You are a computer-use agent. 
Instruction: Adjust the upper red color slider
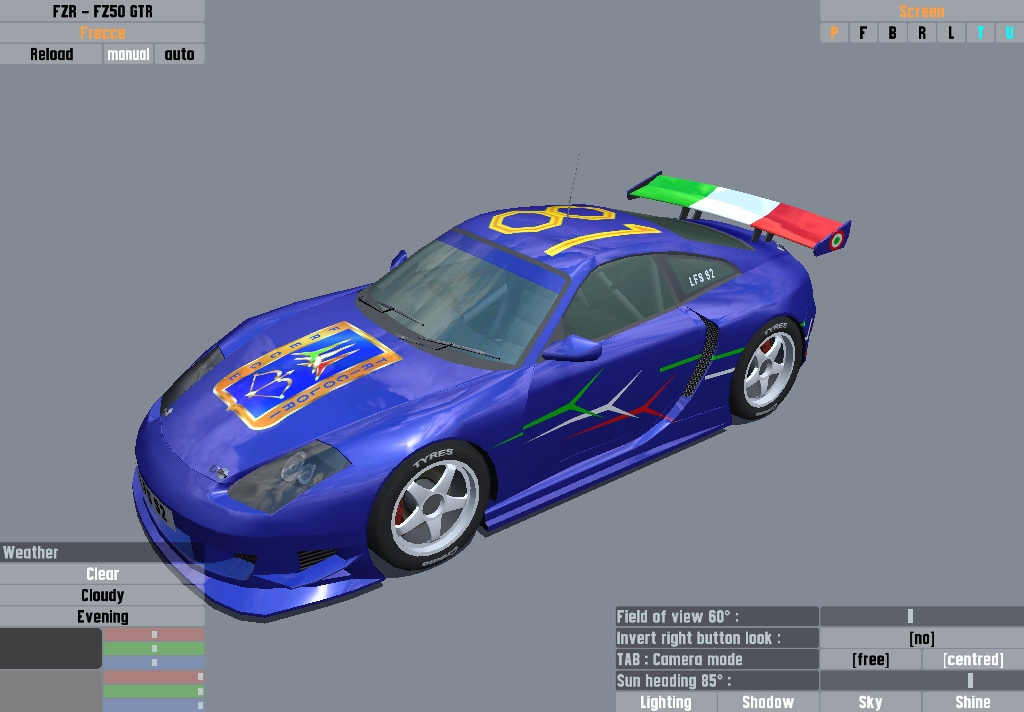(153, 634)
